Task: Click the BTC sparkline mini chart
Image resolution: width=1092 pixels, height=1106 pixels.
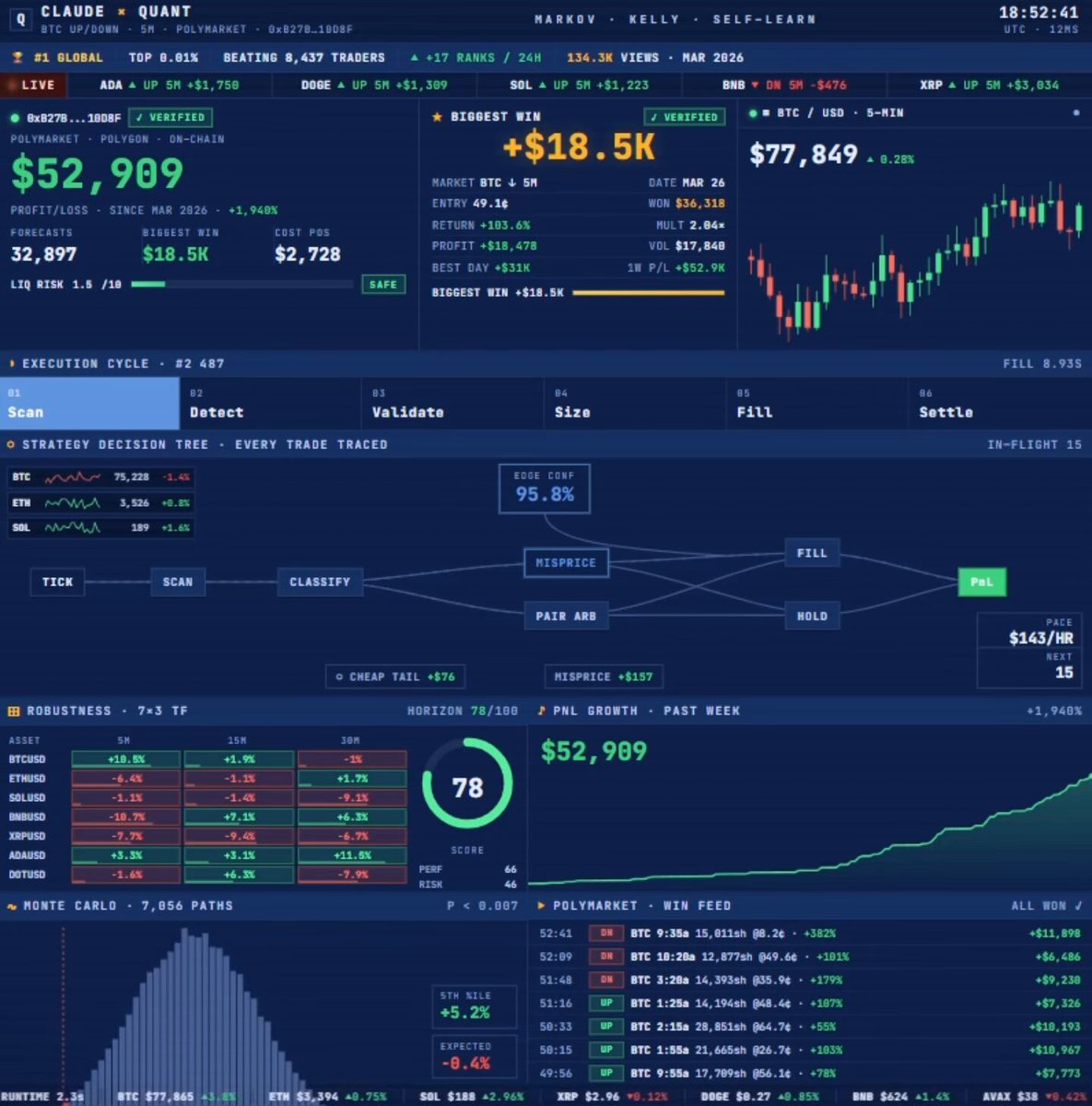Action: [72, 477]
